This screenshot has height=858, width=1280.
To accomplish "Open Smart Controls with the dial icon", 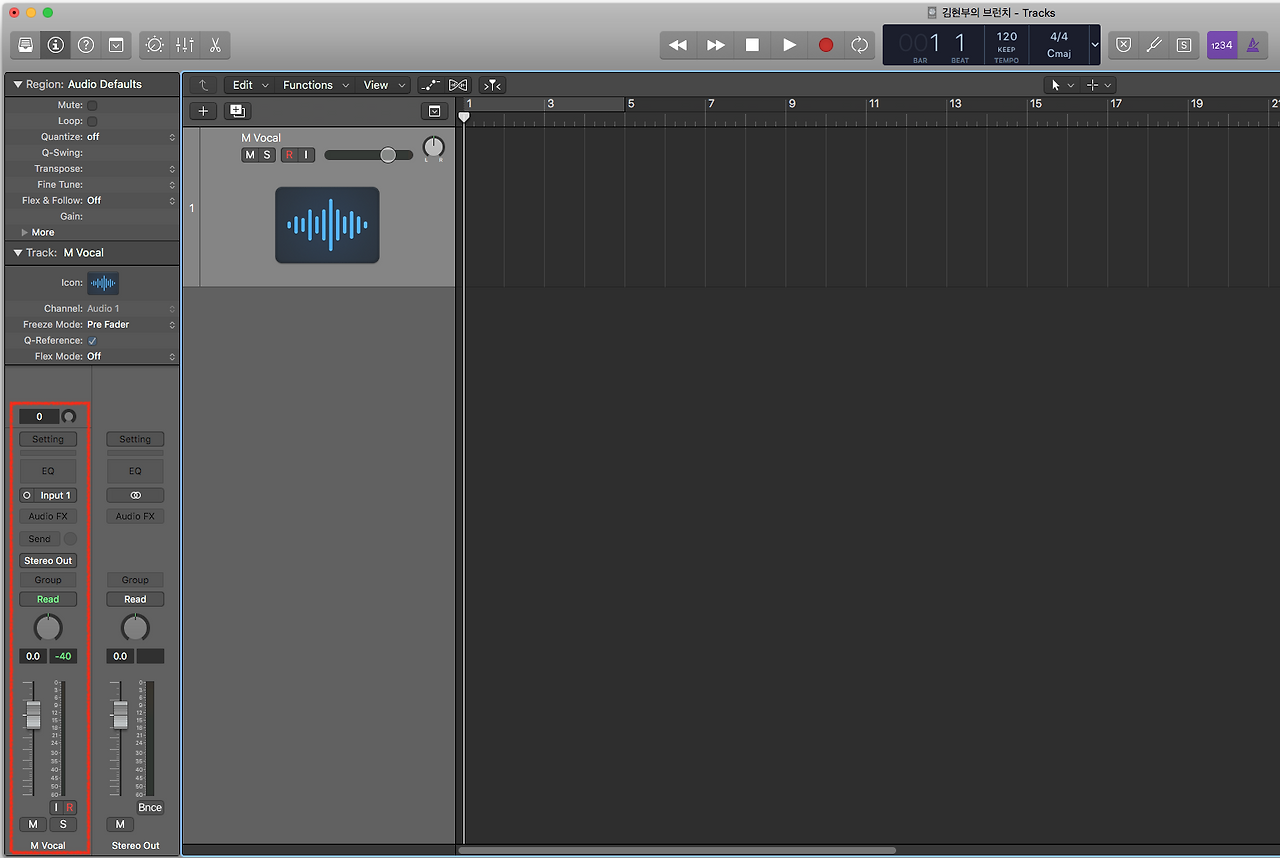I will pos(154,45).
